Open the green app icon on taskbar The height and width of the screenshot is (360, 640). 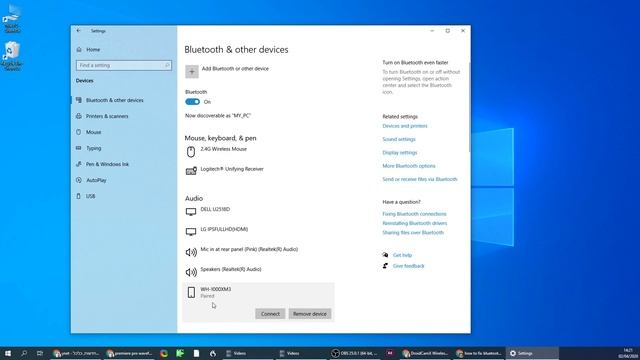(180, 353)
